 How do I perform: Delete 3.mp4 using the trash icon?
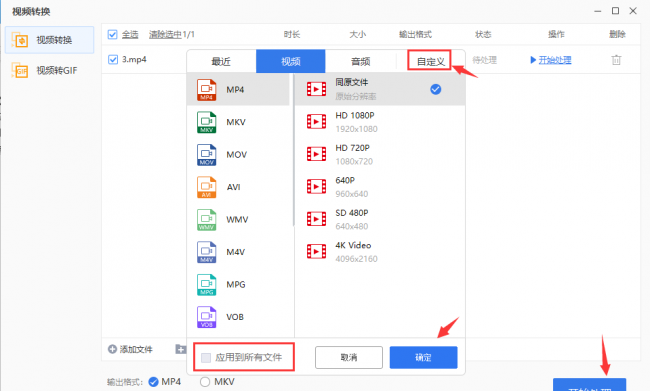coord(616,60)
